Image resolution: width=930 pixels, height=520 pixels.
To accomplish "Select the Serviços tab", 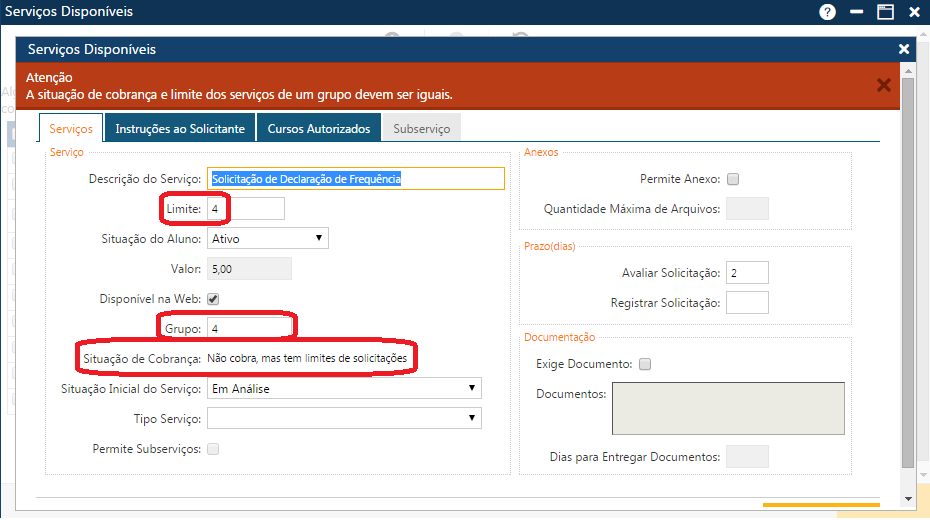I will click(71, 129).
